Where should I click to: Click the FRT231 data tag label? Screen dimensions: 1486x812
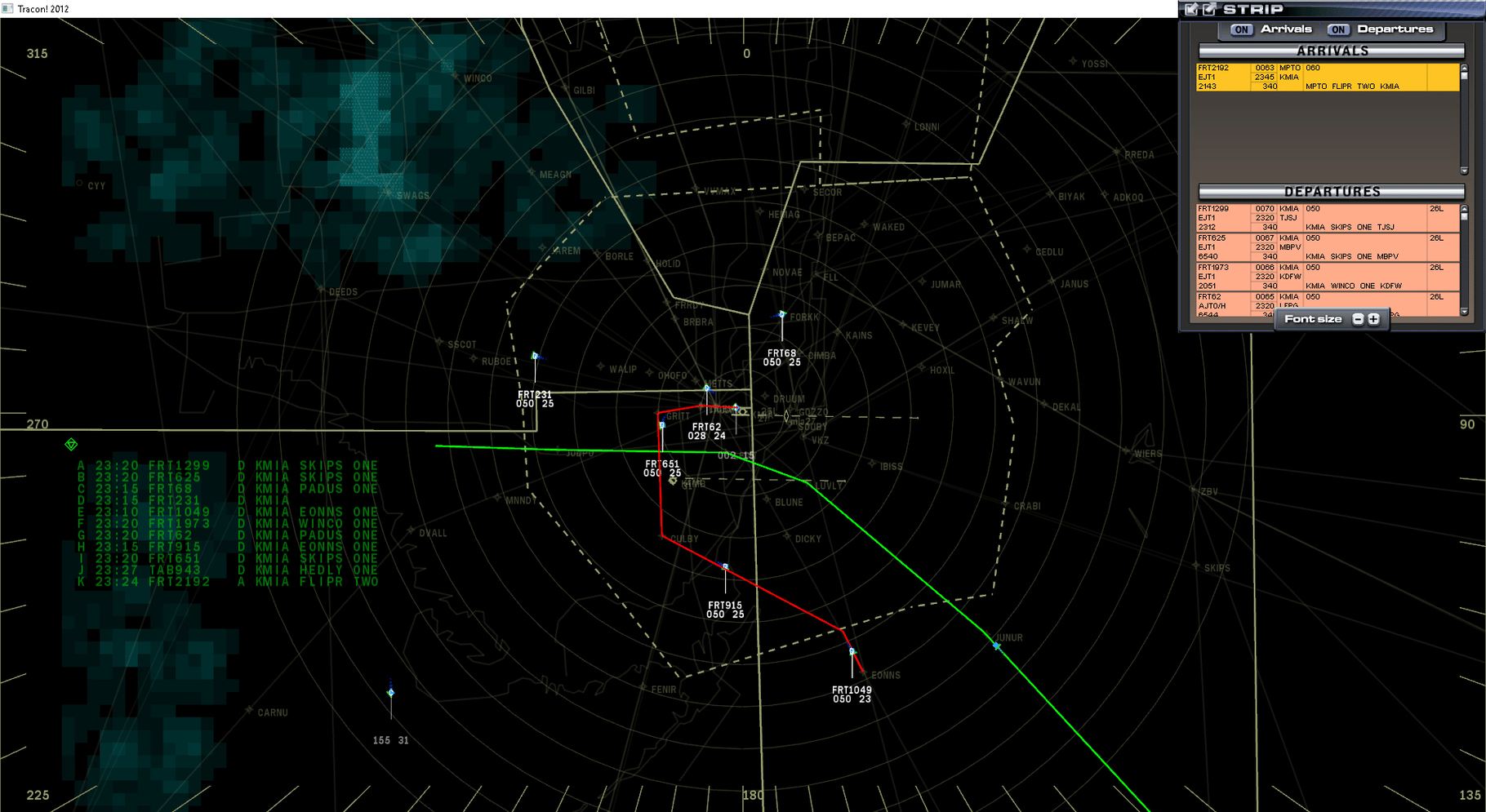[x=535, y=399]
